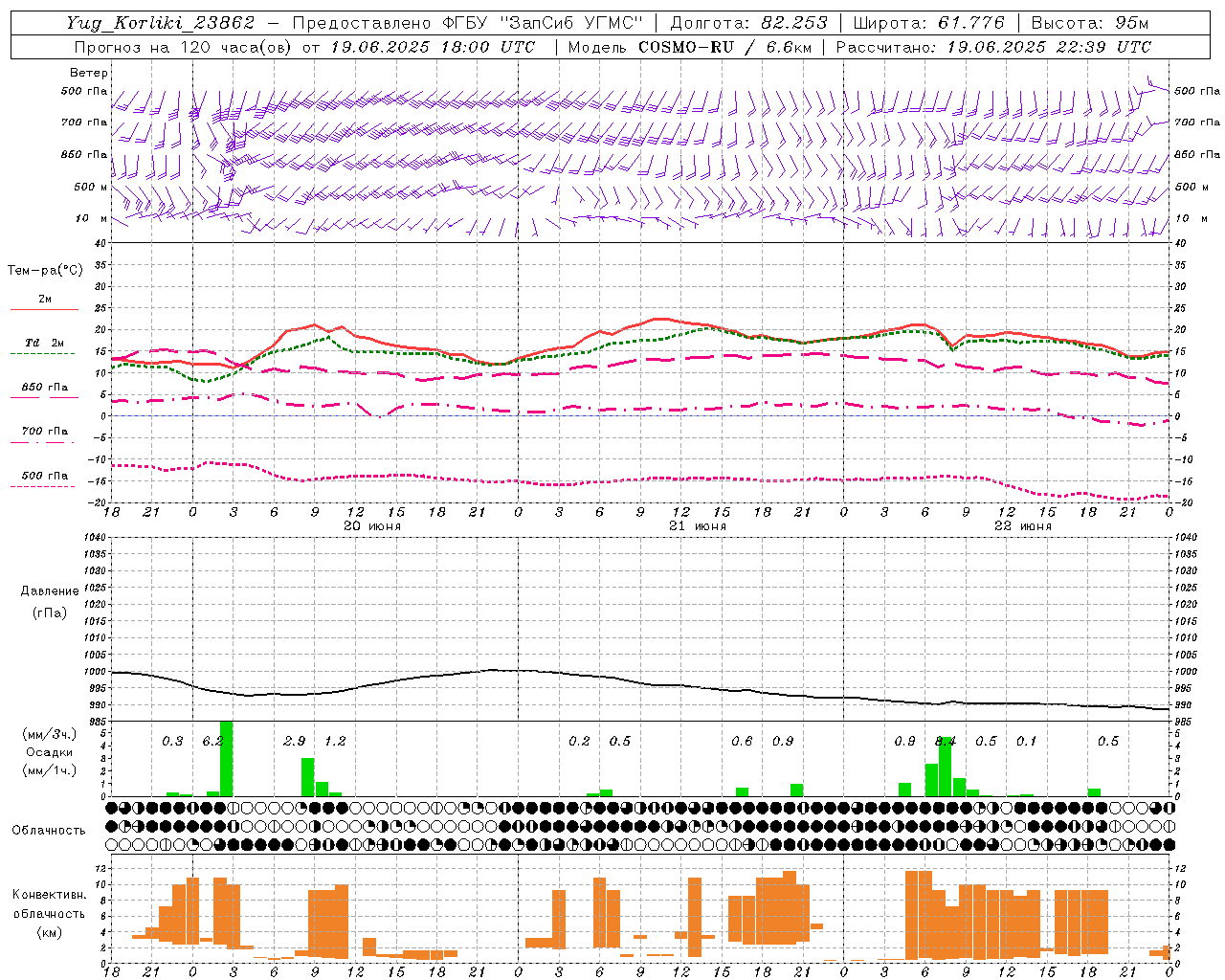Click the 'Прогноз на 120 часа(ов)' forecast text

[185, 47]
